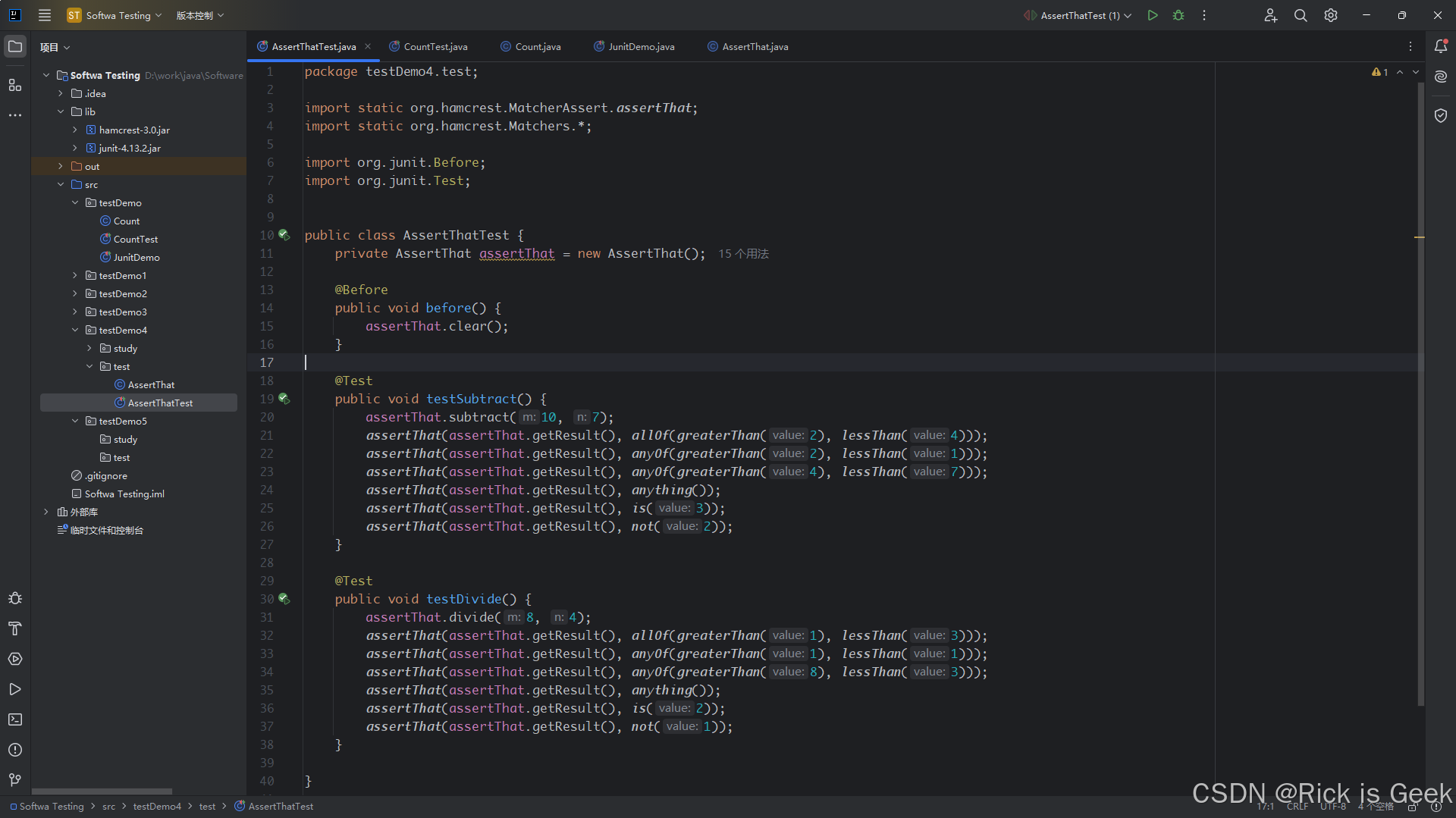Select Softwa Testing.iml file
Screen dimensions: 1456x818
(118, 494)
